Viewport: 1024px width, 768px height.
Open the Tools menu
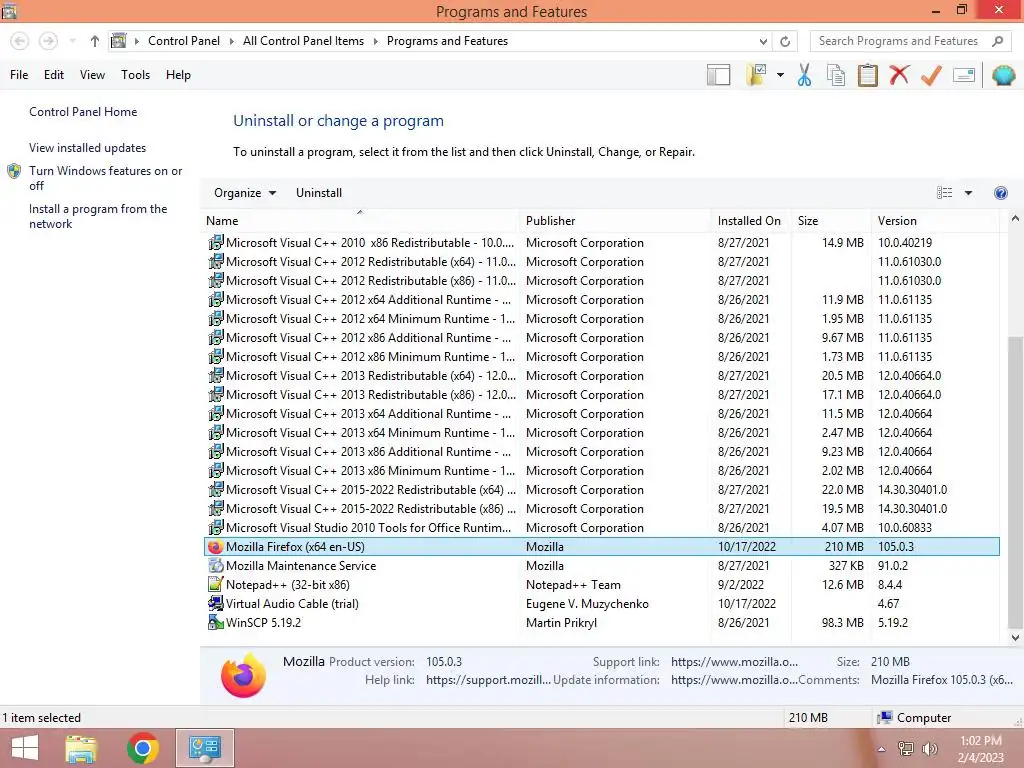pyautogui.click(x=135, y=75)
